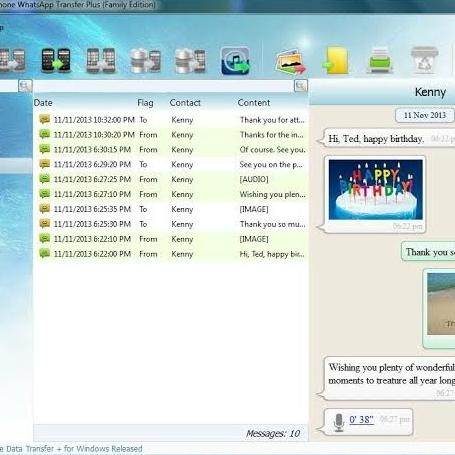Select the [IMAGE] message at 6:25:35 PM
Viewport: 455px width, 455px height.
(x=172, y=209)
